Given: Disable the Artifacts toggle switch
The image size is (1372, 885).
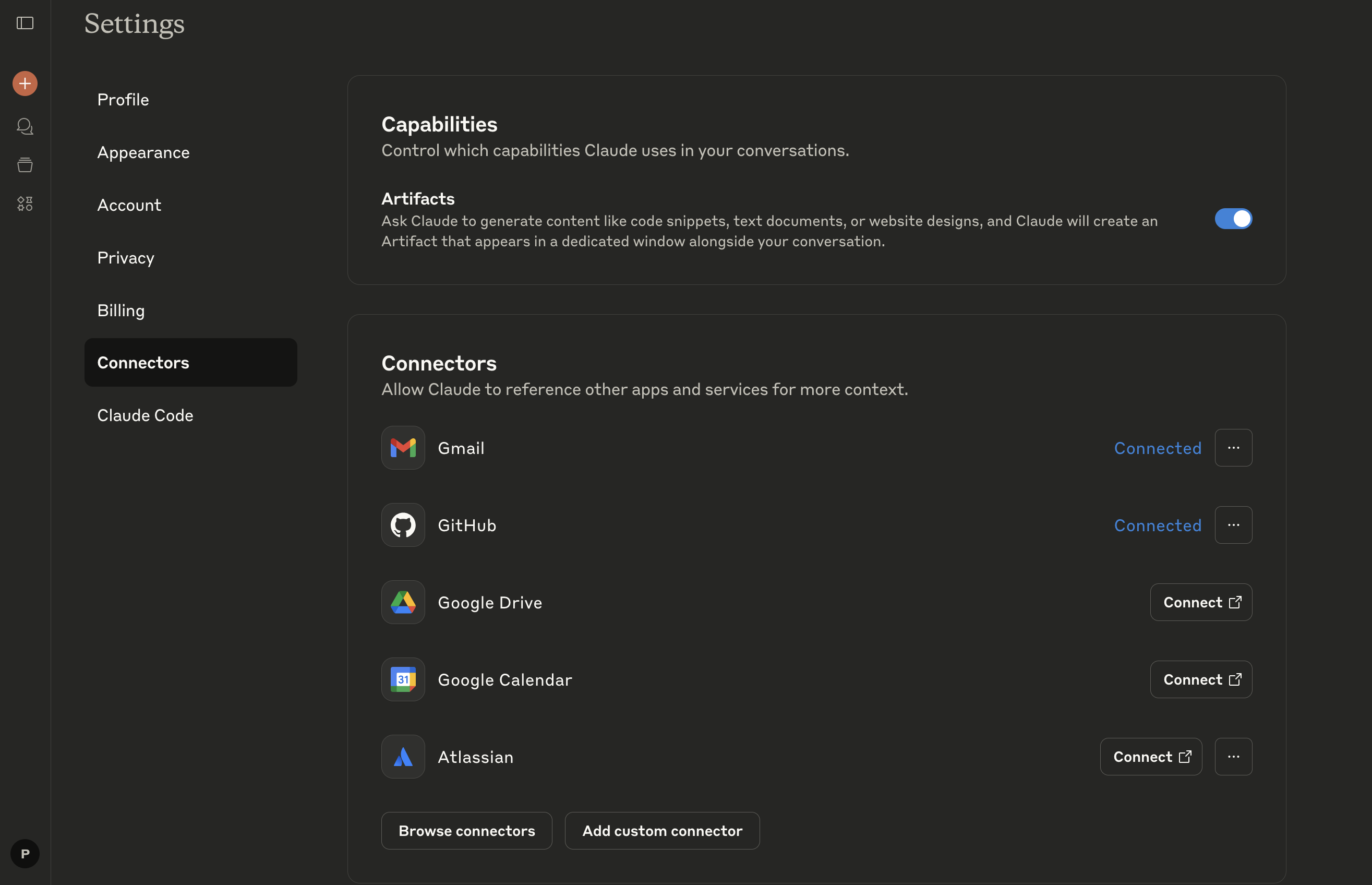Looking at the screenshot, I should point(1233,219).
